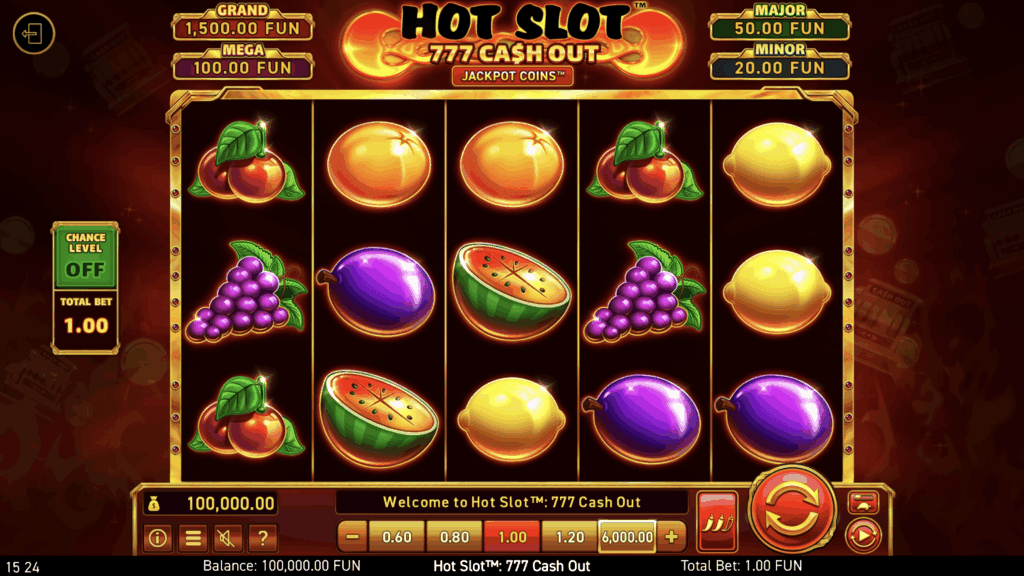The width and height of the screenshot is (1024, 576).
Task: Click the exit game icon
Action: [33, 33]
